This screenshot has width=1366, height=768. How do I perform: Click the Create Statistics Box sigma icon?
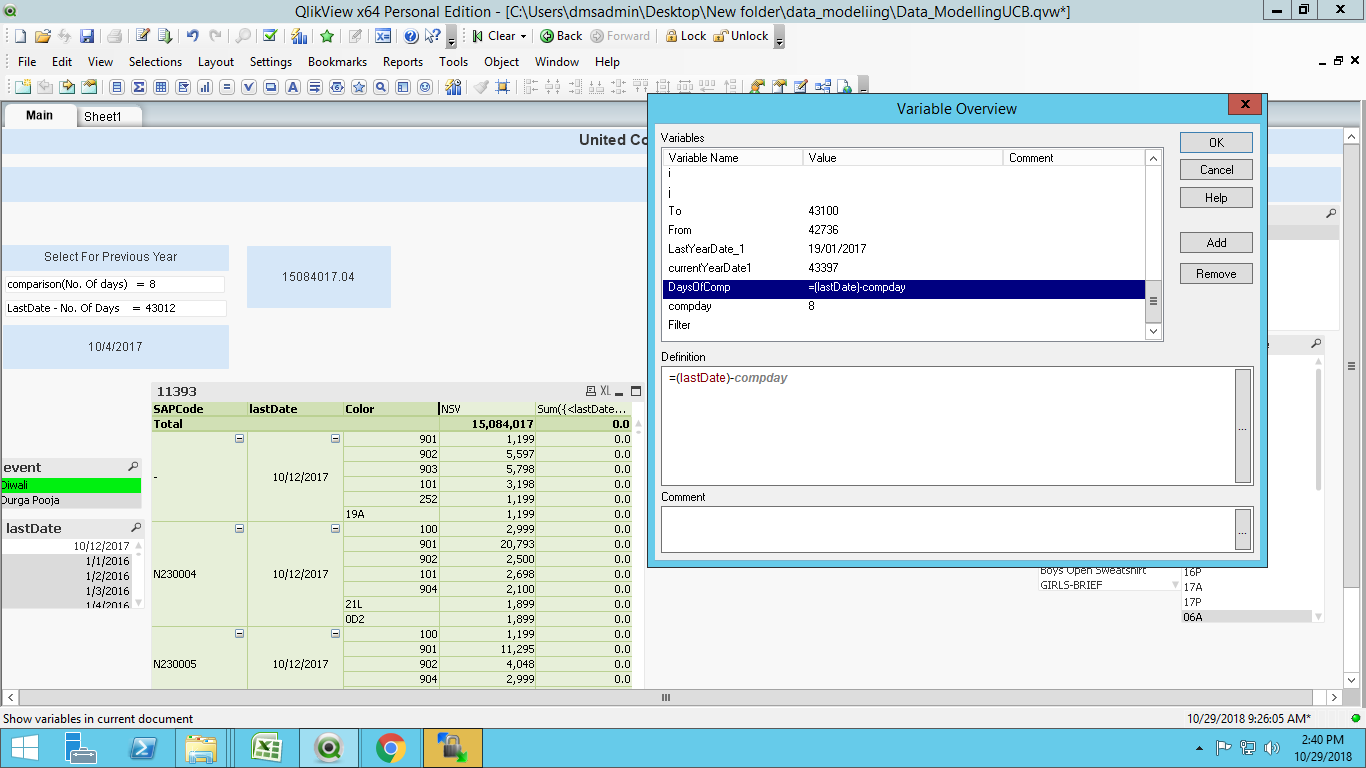tap(139, 87)
